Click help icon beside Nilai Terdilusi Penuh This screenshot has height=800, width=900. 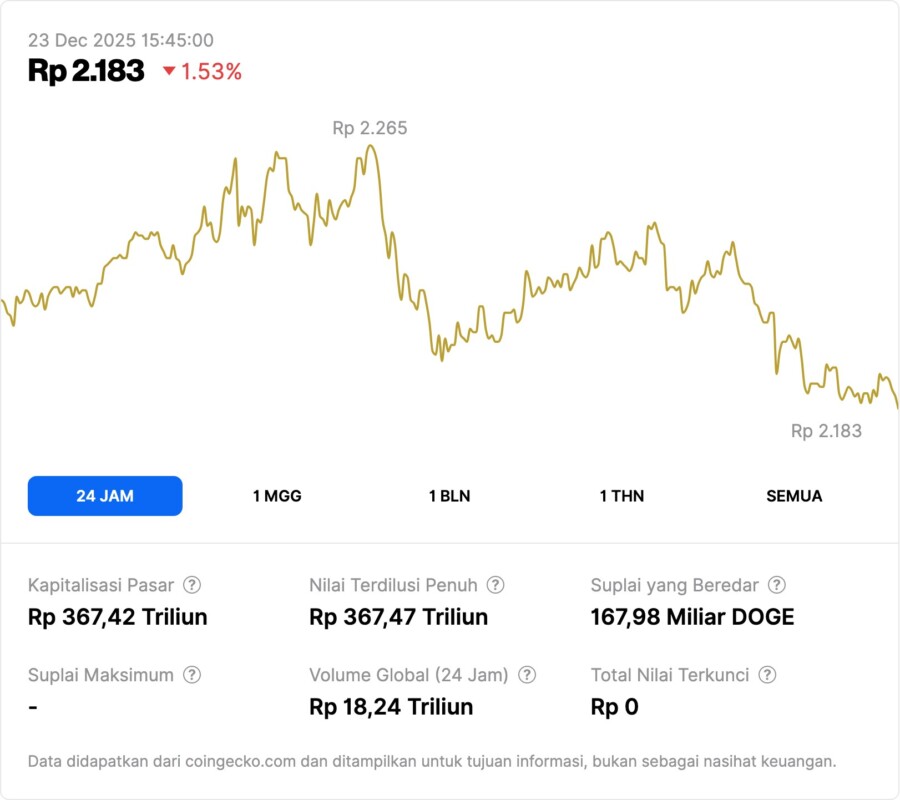(x=495, y=585)
